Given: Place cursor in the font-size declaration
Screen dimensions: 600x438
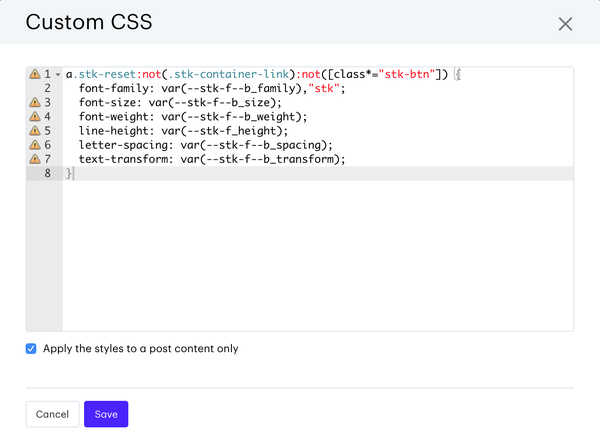Looking at the screenshot, I should 180,102.
